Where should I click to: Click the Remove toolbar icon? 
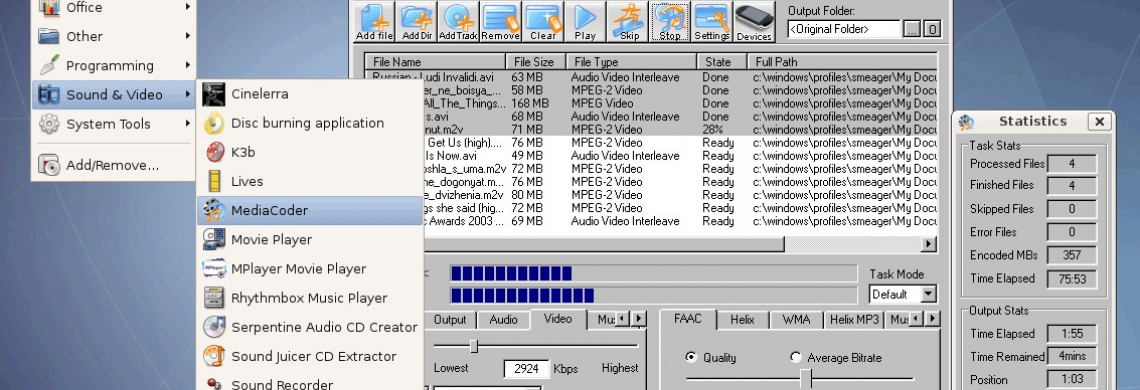[500, 21]
